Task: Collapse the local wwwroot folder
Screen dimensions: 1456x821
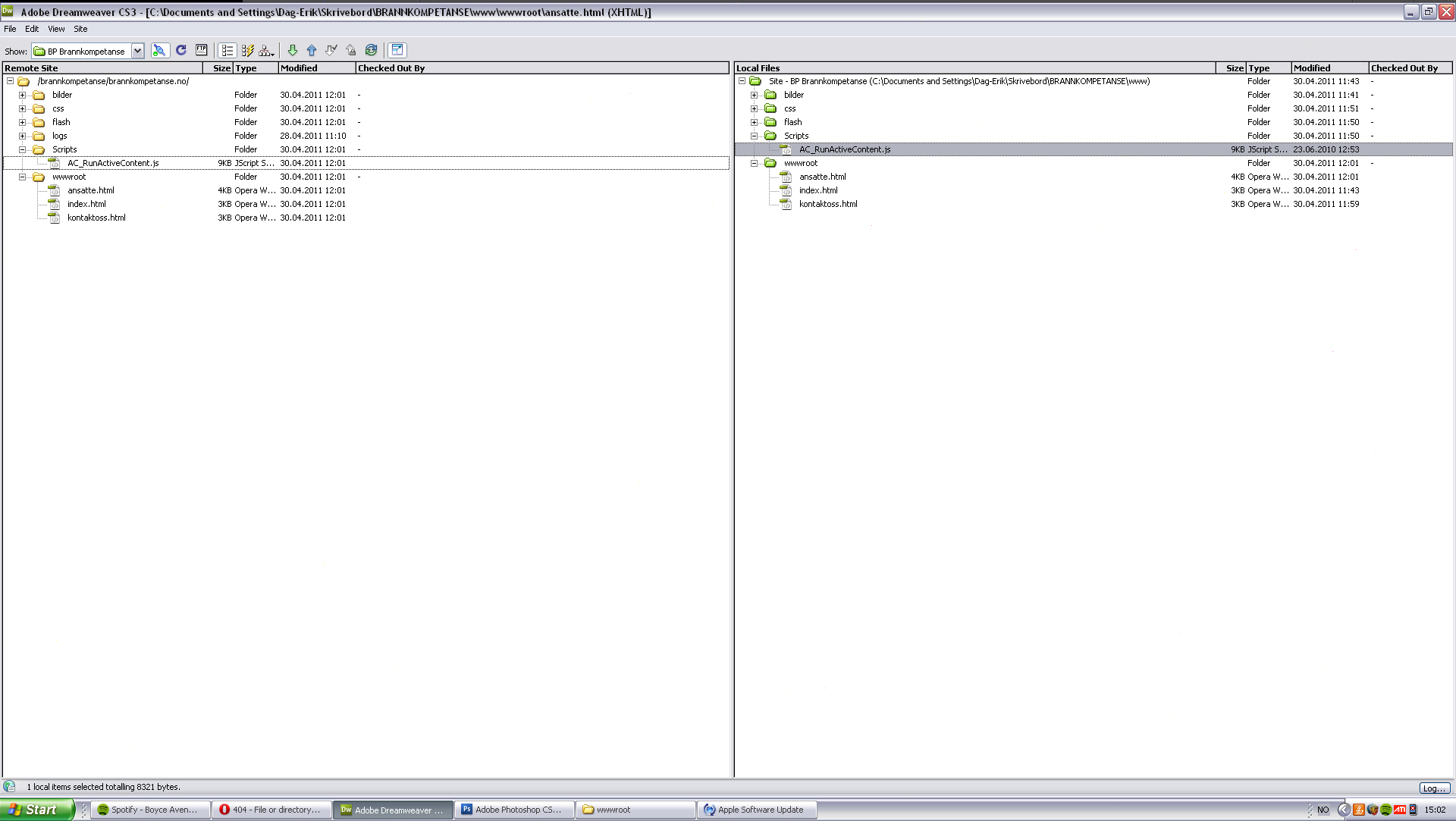Action: coord(754,163)
